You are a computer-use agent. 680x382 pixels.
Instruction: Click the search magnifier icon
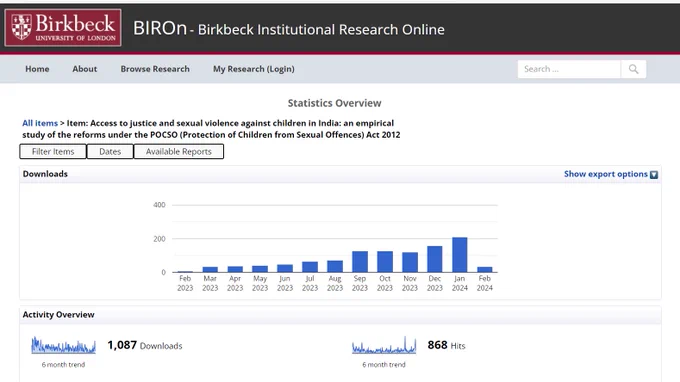pos(633,69)
